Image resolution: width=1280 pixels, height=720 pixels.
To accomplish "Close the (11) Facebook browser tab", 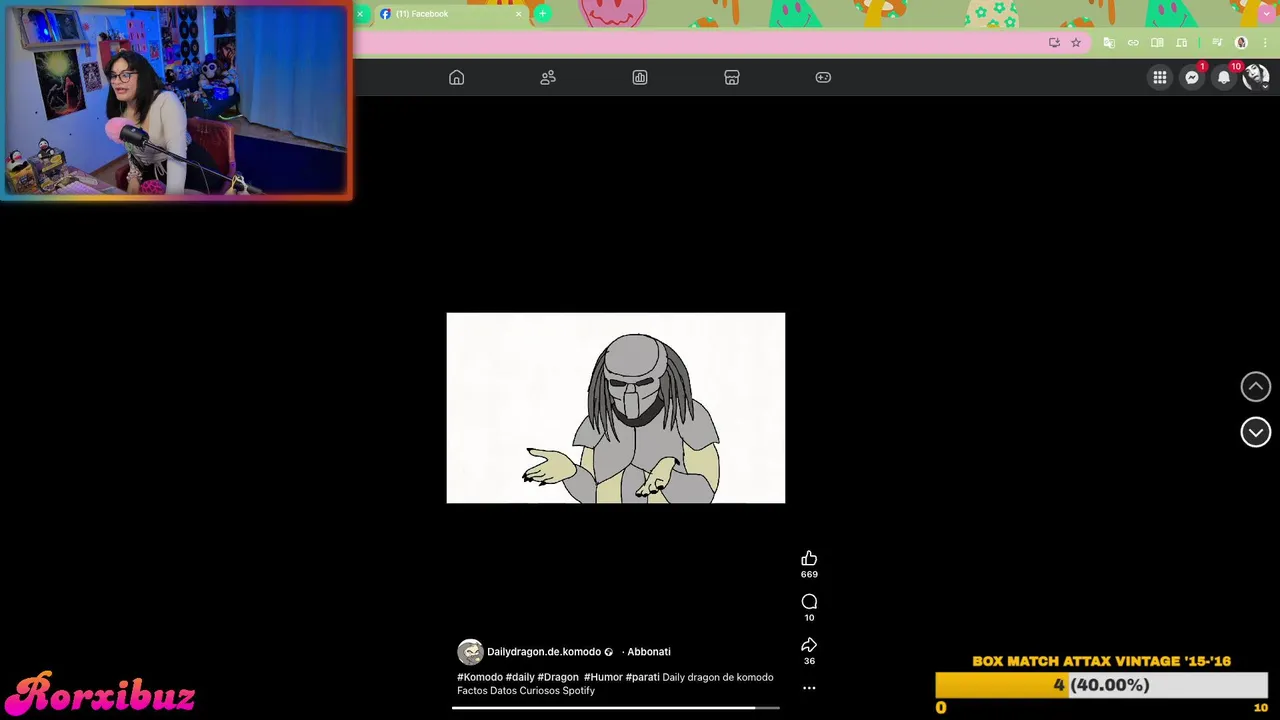I will pos(518,14).
